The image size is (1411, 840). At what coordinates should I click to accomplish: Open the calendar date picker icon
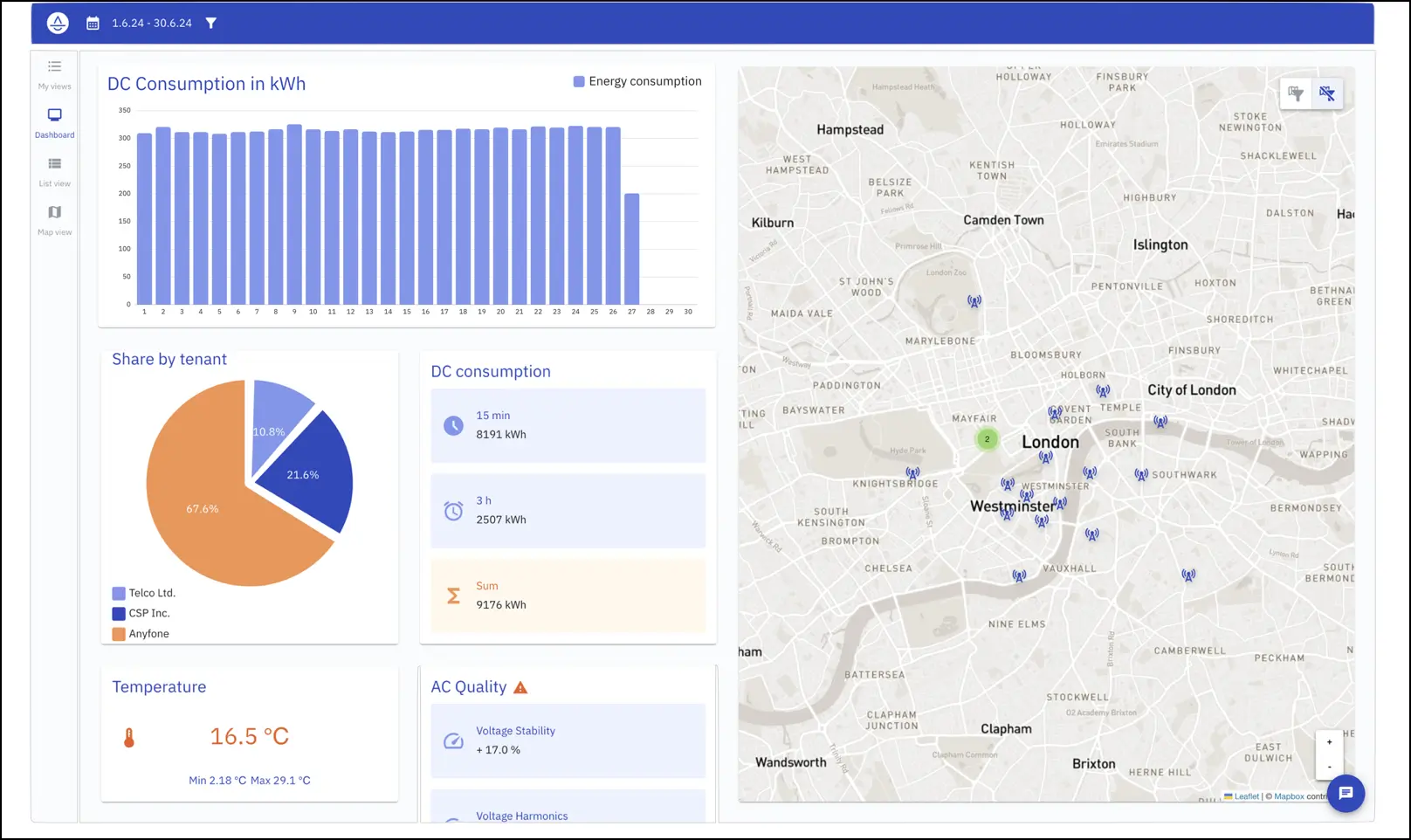coord(93,24)
